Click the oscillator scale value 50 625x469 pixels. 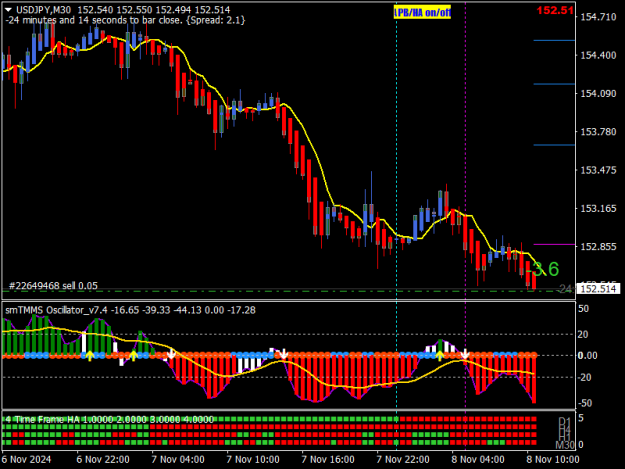coord(583,309)
